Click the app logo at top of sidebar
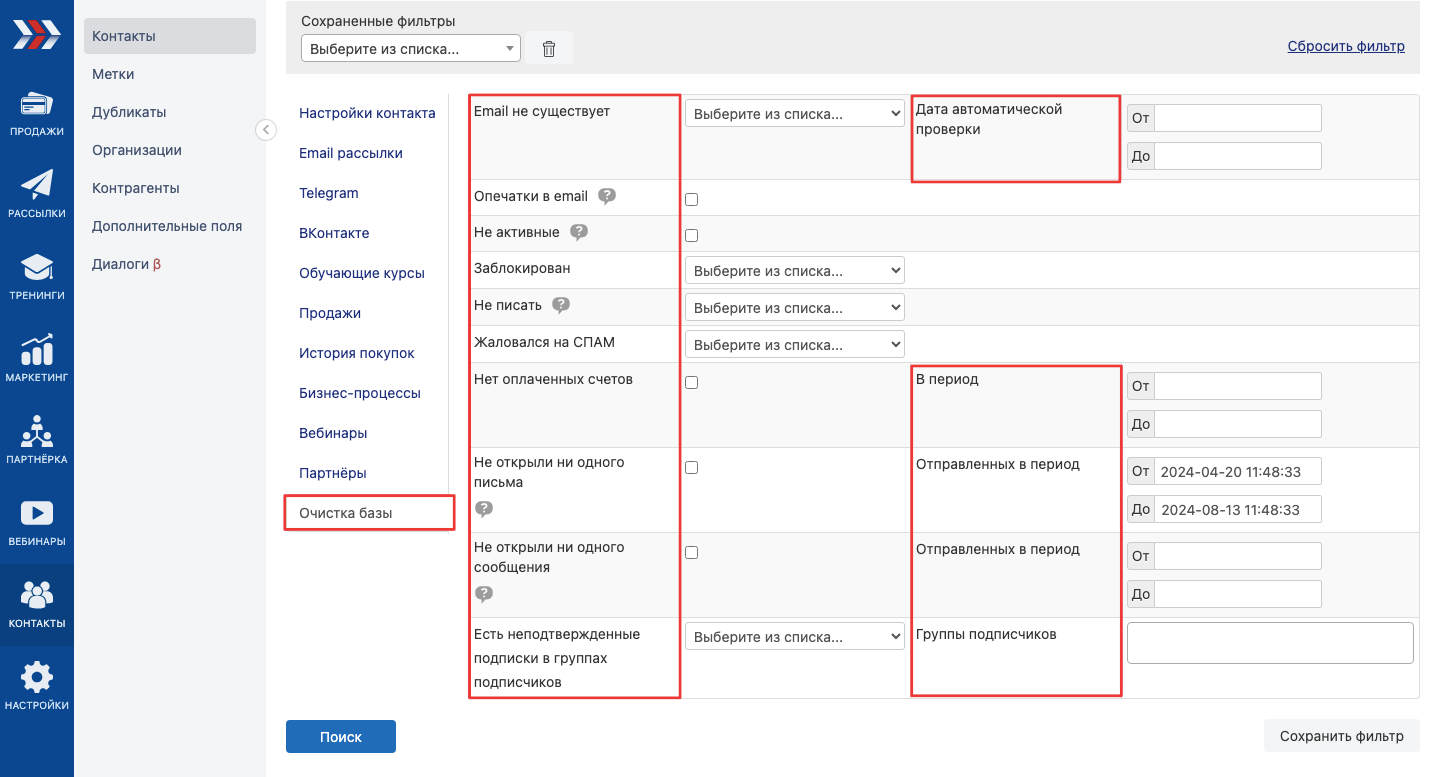 pyautogui.click(x=36, y=34)
